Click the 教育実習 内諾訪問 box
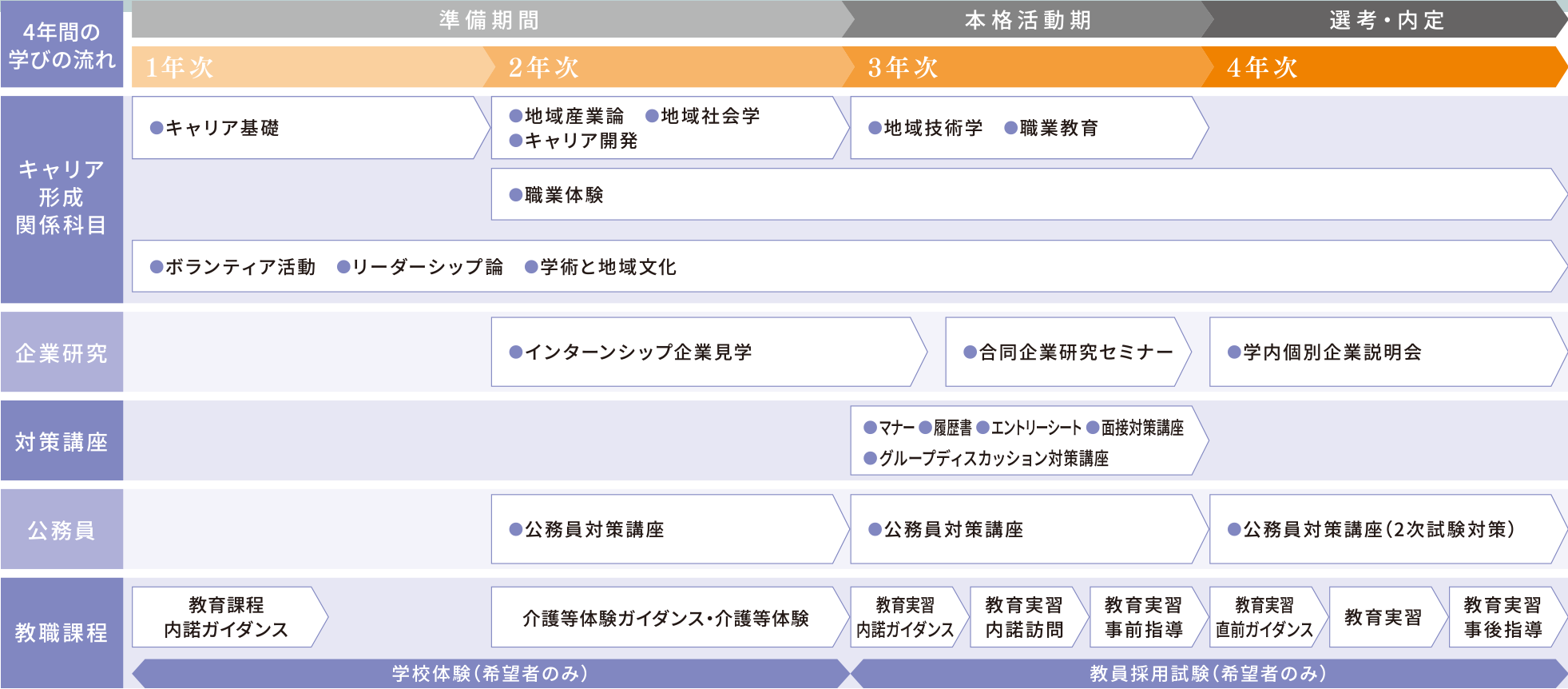 1024,618
